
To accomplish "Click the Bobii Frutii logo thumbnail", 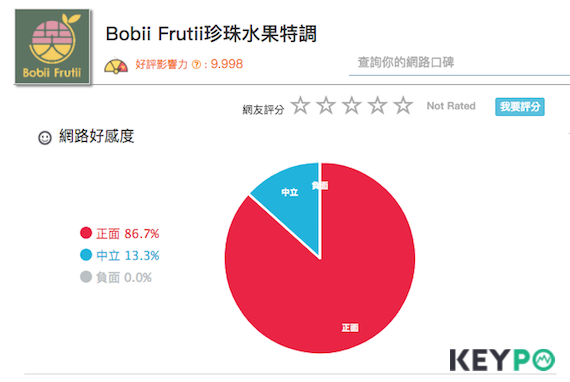I will pyautogui.click(x=52, y=47).
